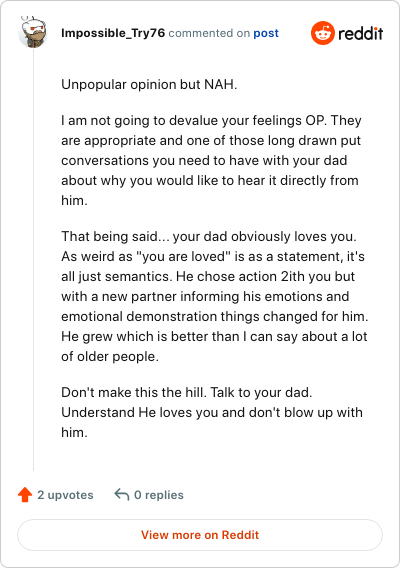Click the words 'of older people.'
Image resolution: width=400 pixels, height=568 pixels.
pyautogui.click(x=110, y=356)
